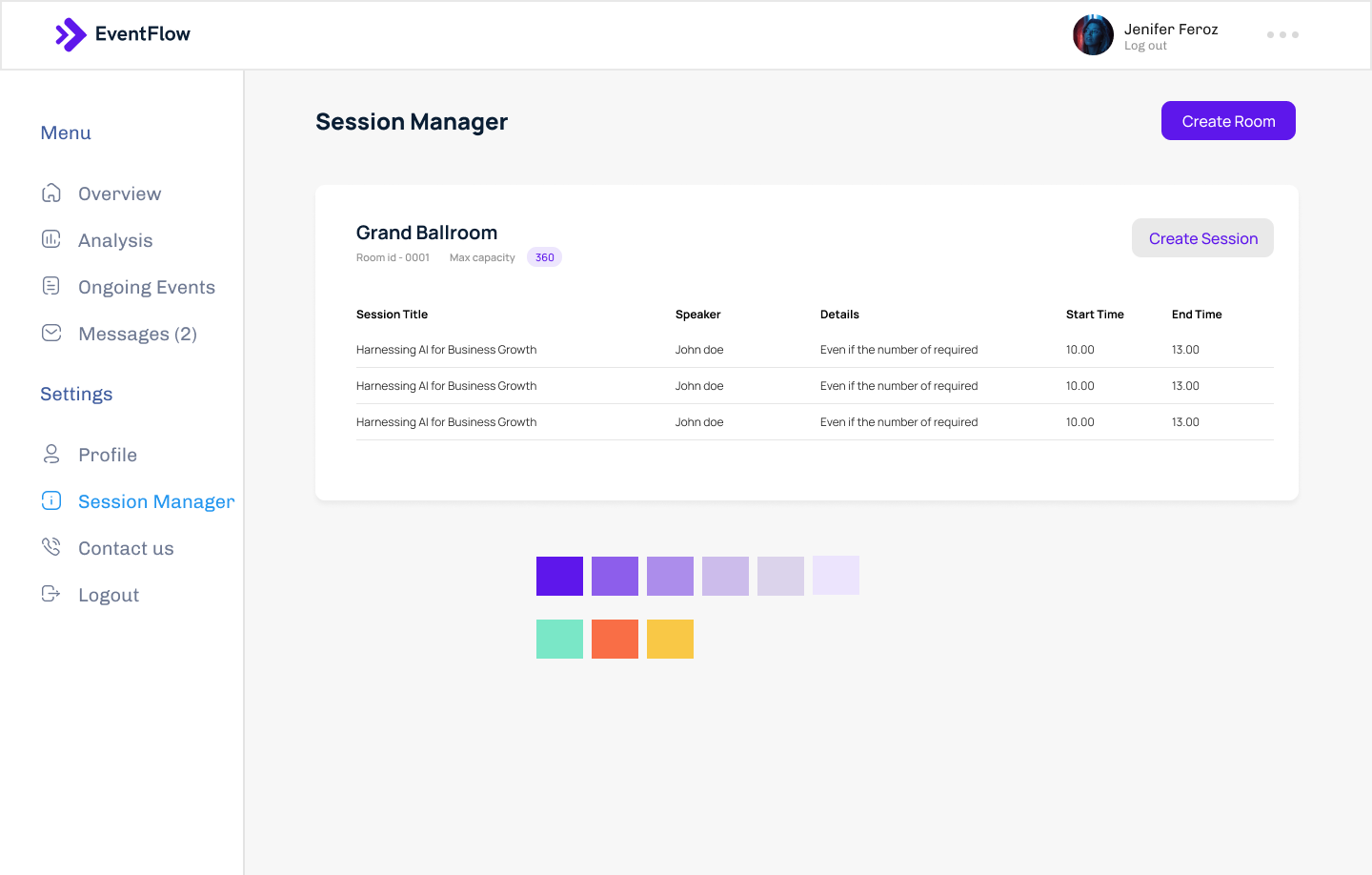Open the Contact us page
The width and height of the screenshot is (1372, 875).
(x=126, y=548)
